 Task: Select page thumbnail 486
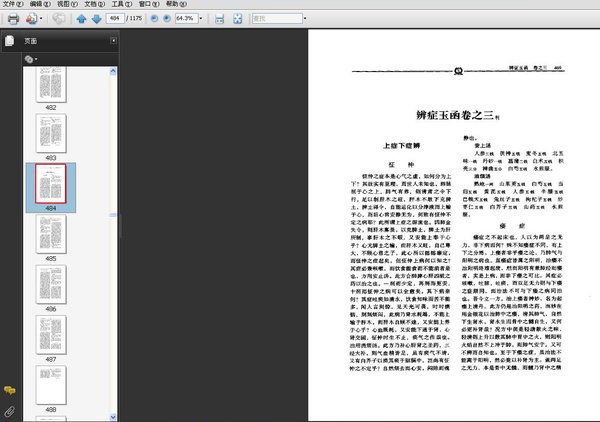[51, 284]
